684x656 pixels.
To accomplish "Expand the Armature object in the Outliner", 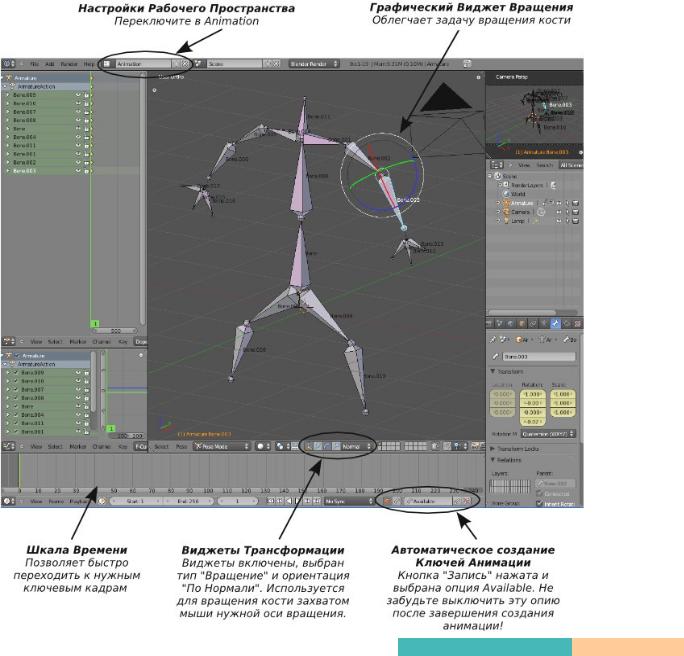I will pos(499,203).
